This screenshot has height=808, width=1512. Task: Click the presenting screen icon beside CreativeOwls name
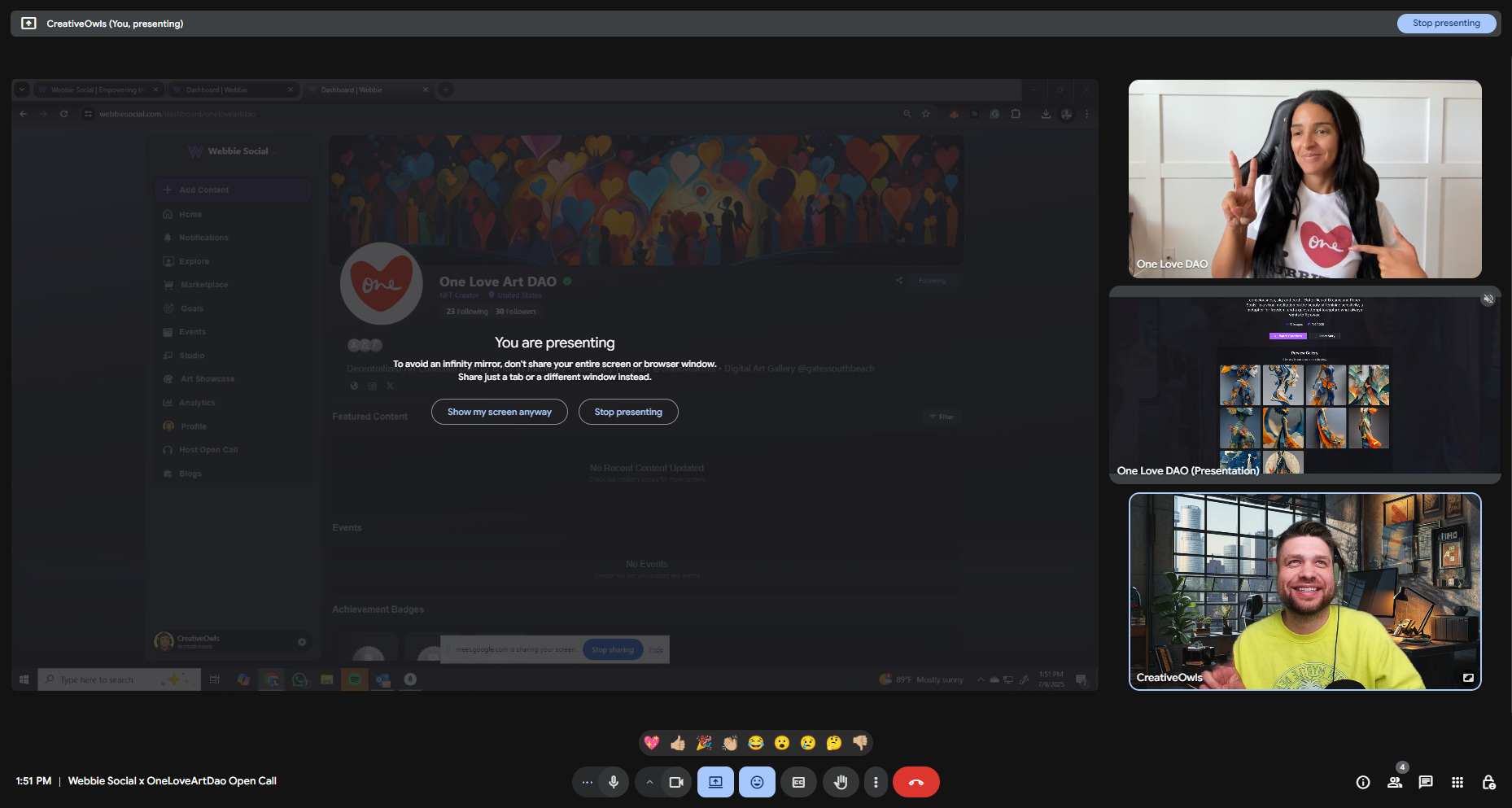28,24
